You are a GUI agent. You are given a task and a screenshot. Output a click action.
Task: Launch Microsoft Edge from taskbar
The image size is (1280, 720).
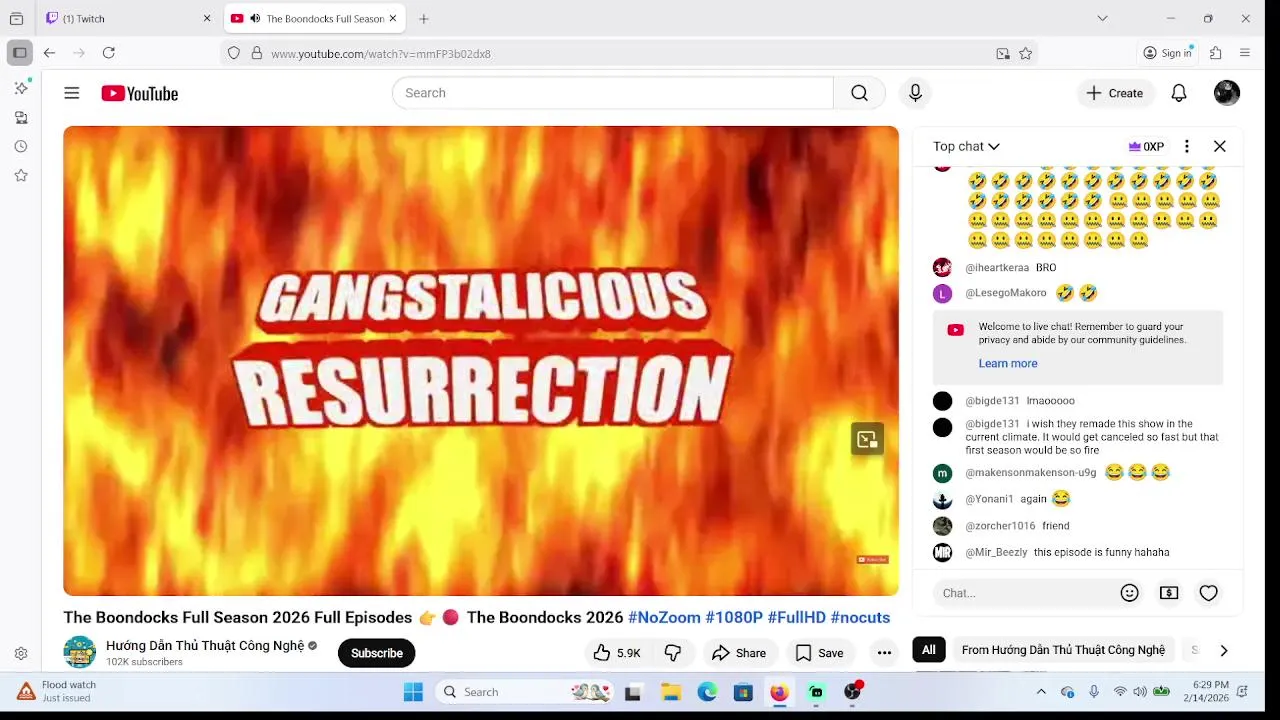(707, 692)
